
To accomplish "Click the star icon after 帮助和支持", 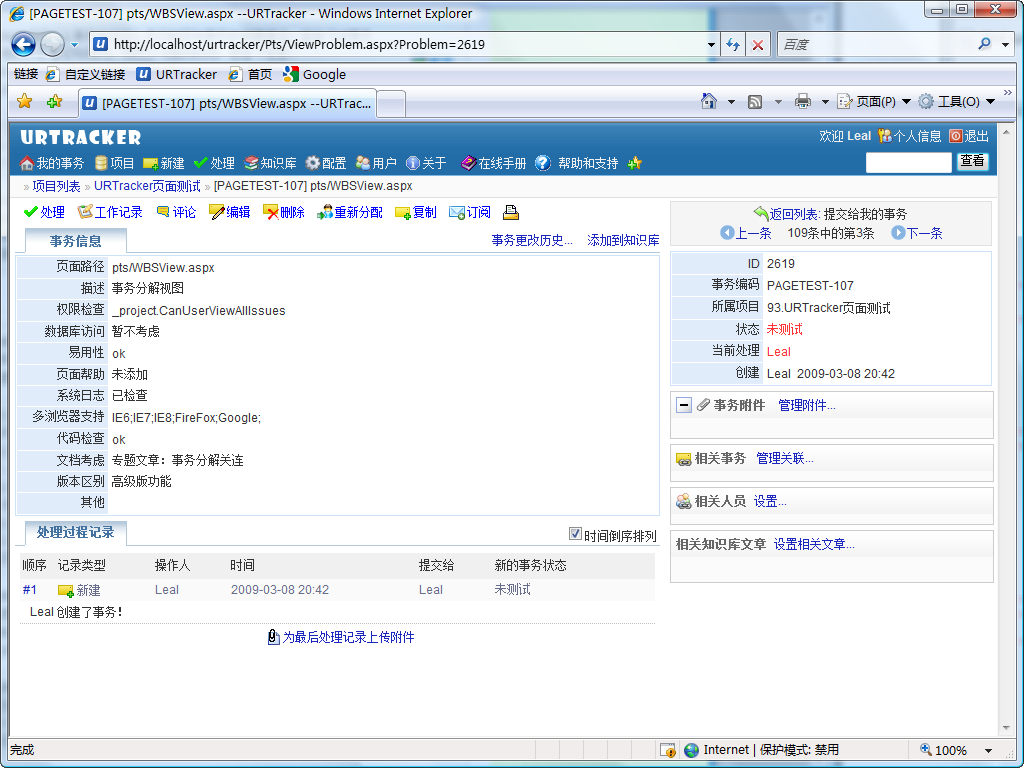I will coord(635,163).
